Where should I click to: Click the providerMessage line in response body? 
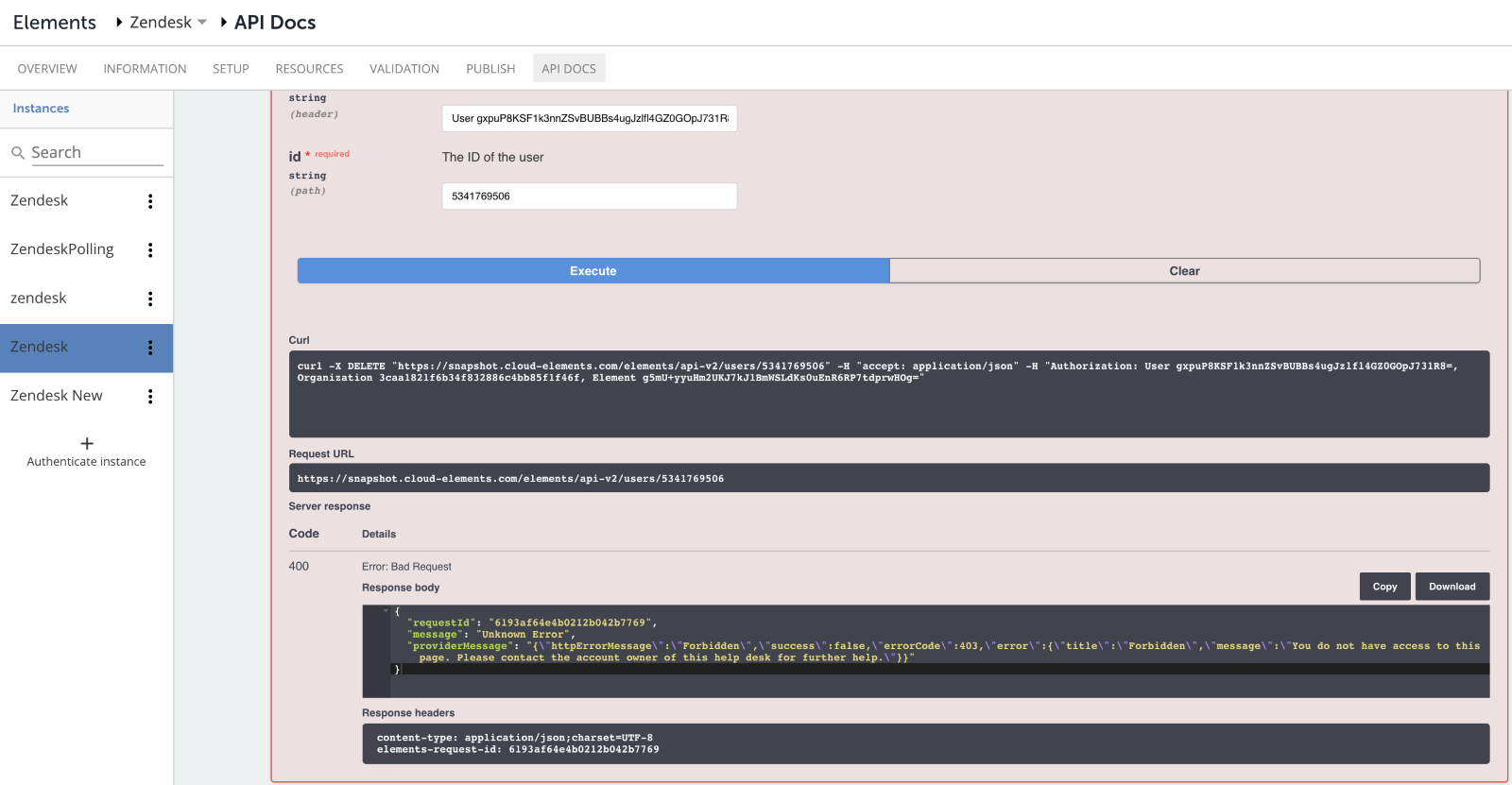click(944, 652)
